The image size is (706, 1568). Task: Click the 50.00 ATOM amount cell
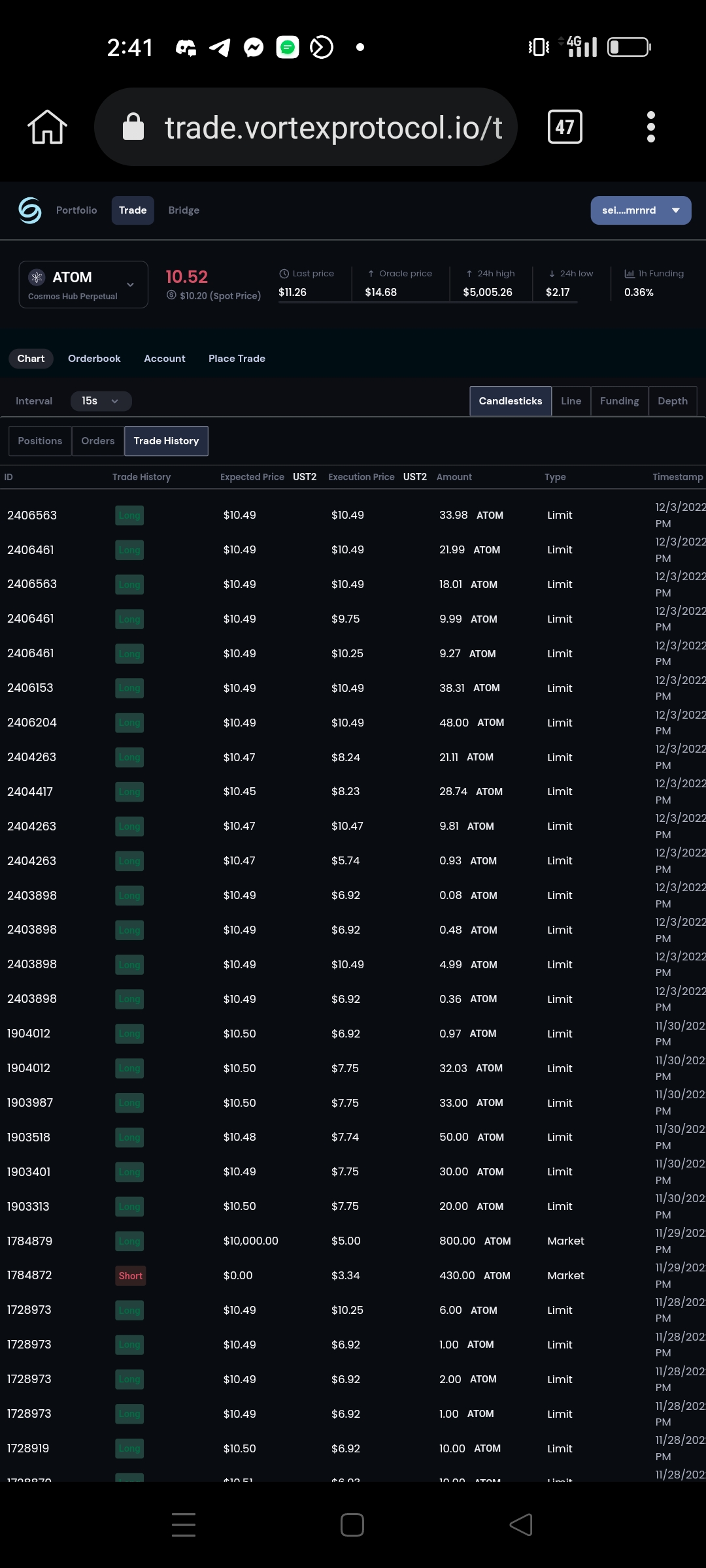point(471,1137)
